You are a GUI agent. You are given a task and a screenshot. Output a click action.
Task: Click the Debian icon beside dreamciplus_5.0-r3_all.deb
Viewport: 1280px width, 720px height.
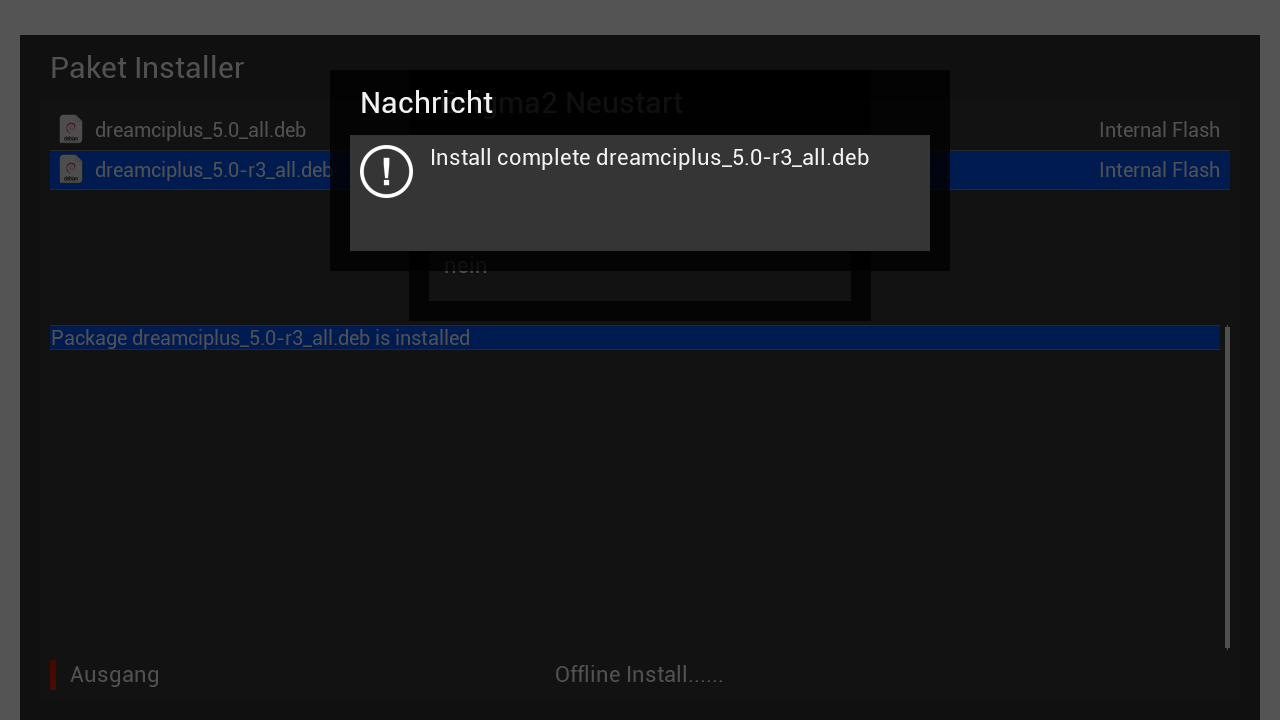71,169
